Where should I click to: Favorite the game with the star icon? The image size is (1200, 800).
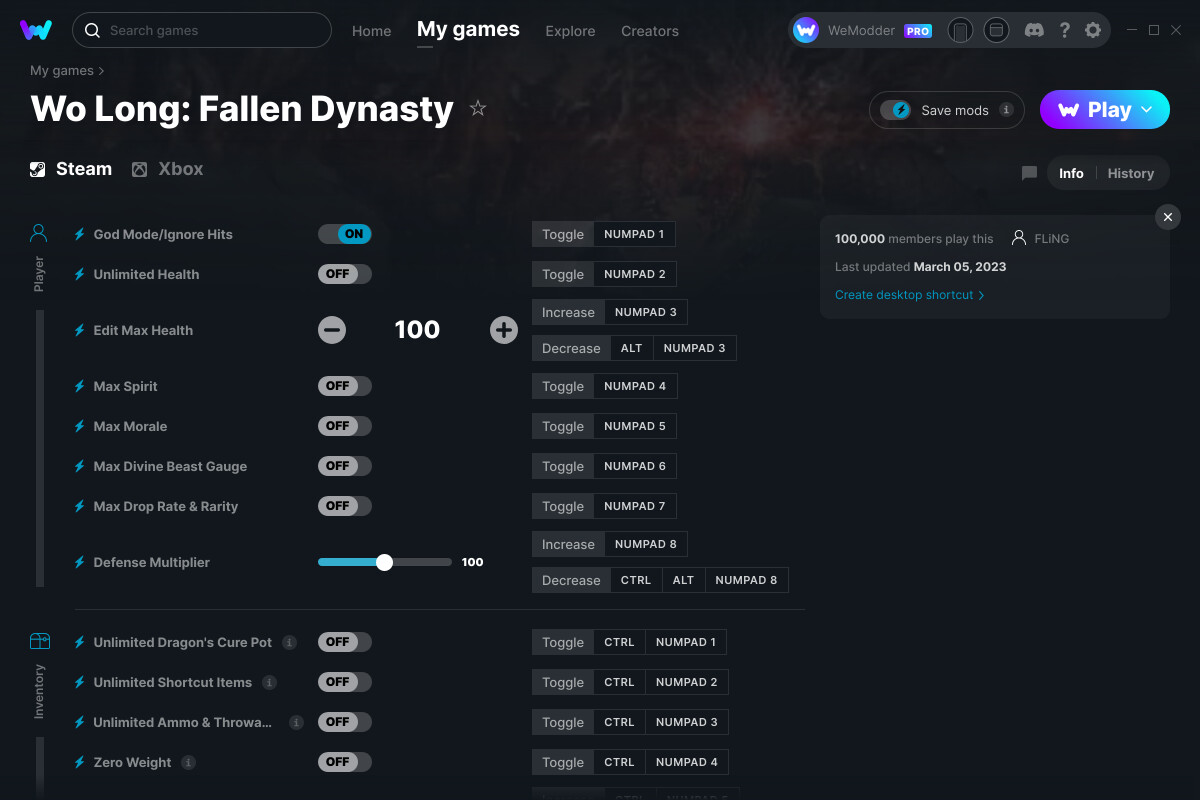pos(478,109)
